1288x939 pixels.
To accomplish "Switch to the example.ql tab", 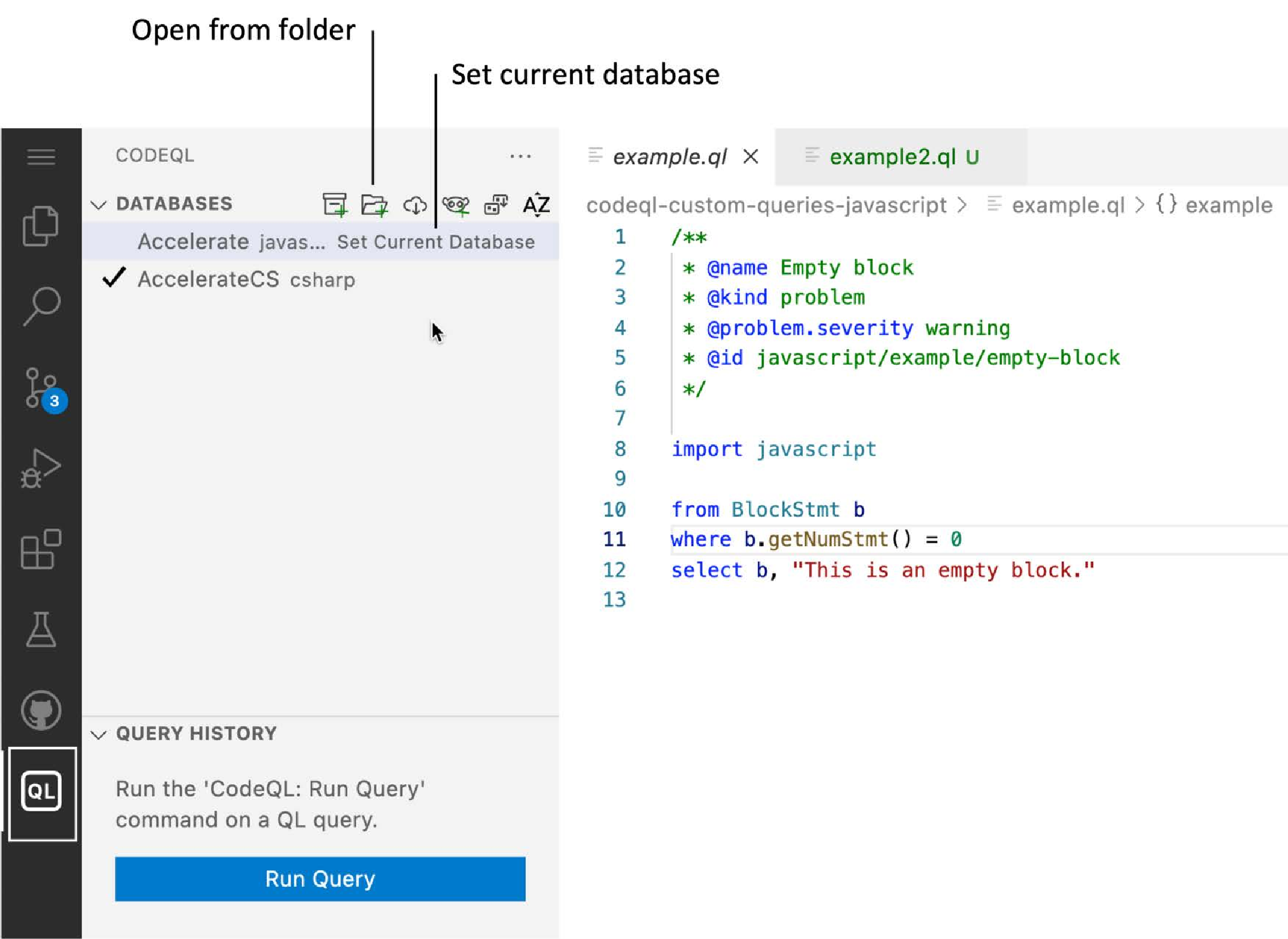I will (x=670, y=157).
